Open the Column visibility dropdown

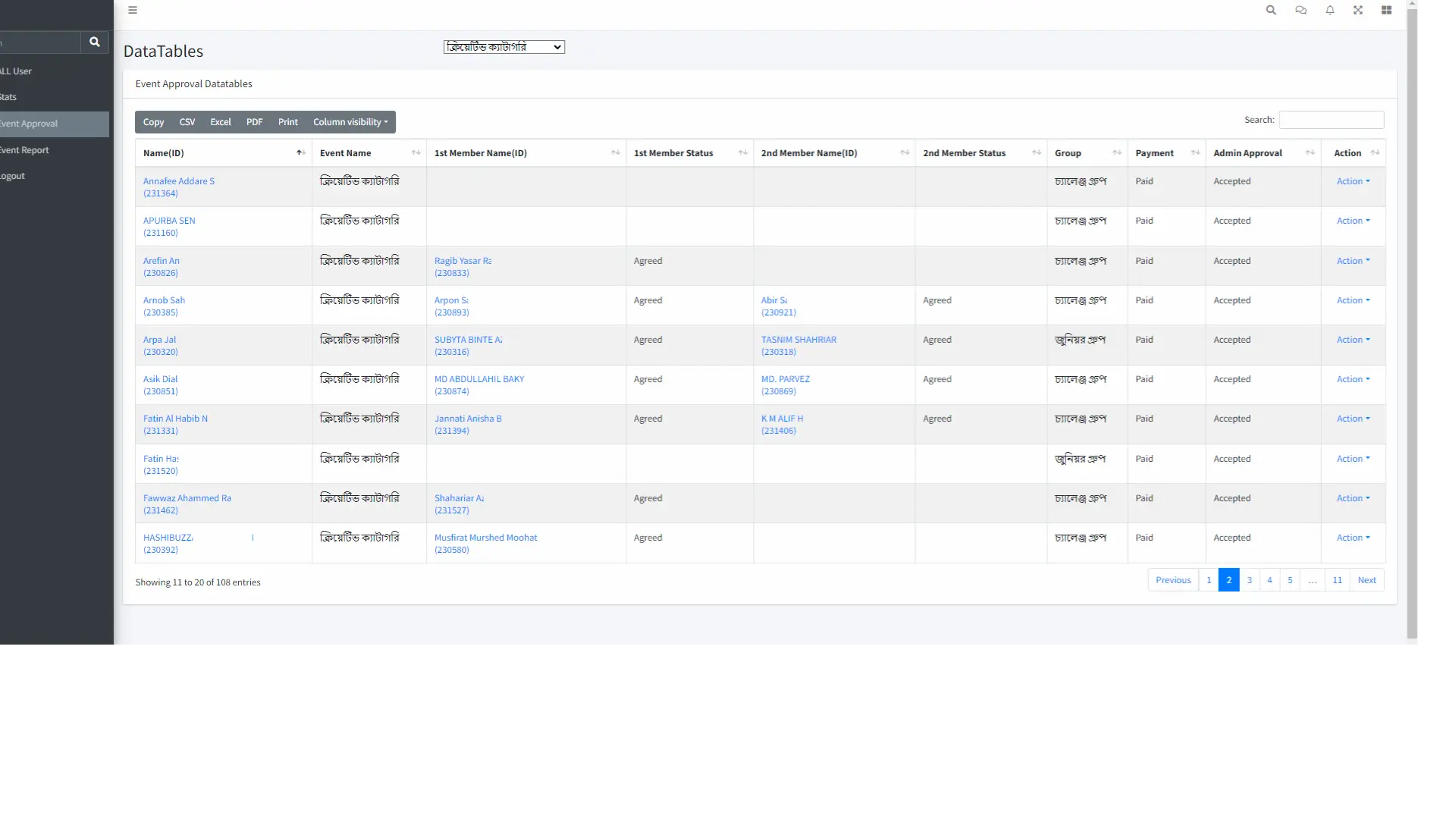click(x=350, y=122)
